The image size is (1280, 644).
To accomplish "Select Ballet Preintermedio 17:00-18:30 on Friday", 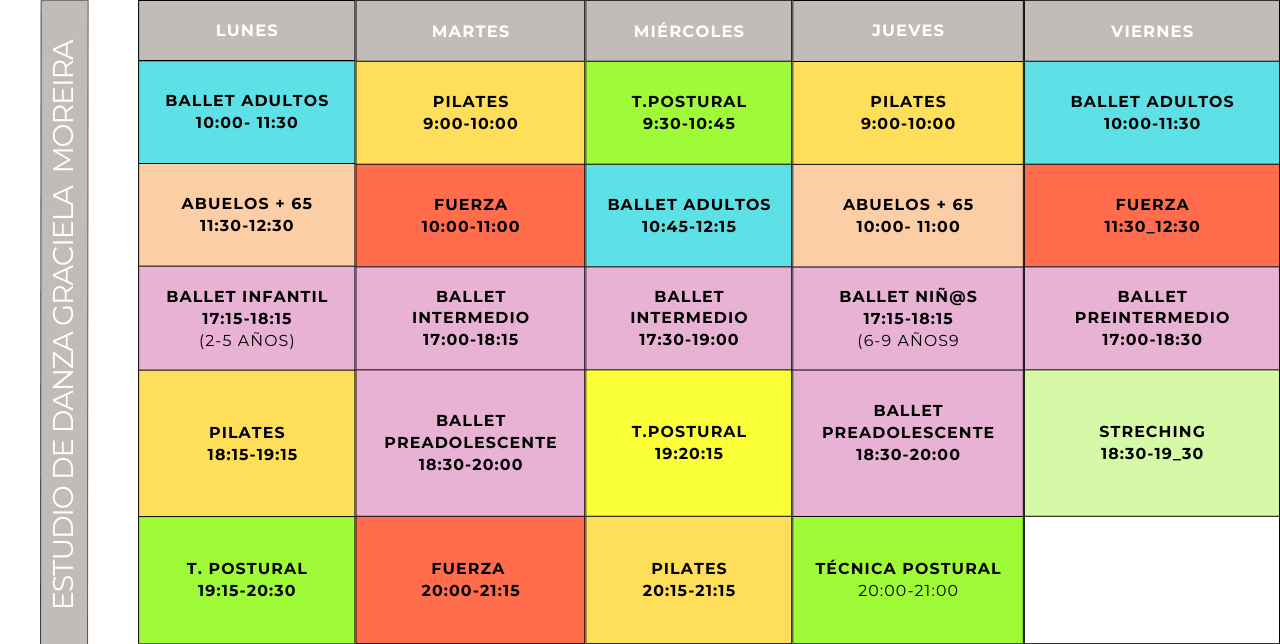I will tap(1152, 318).
